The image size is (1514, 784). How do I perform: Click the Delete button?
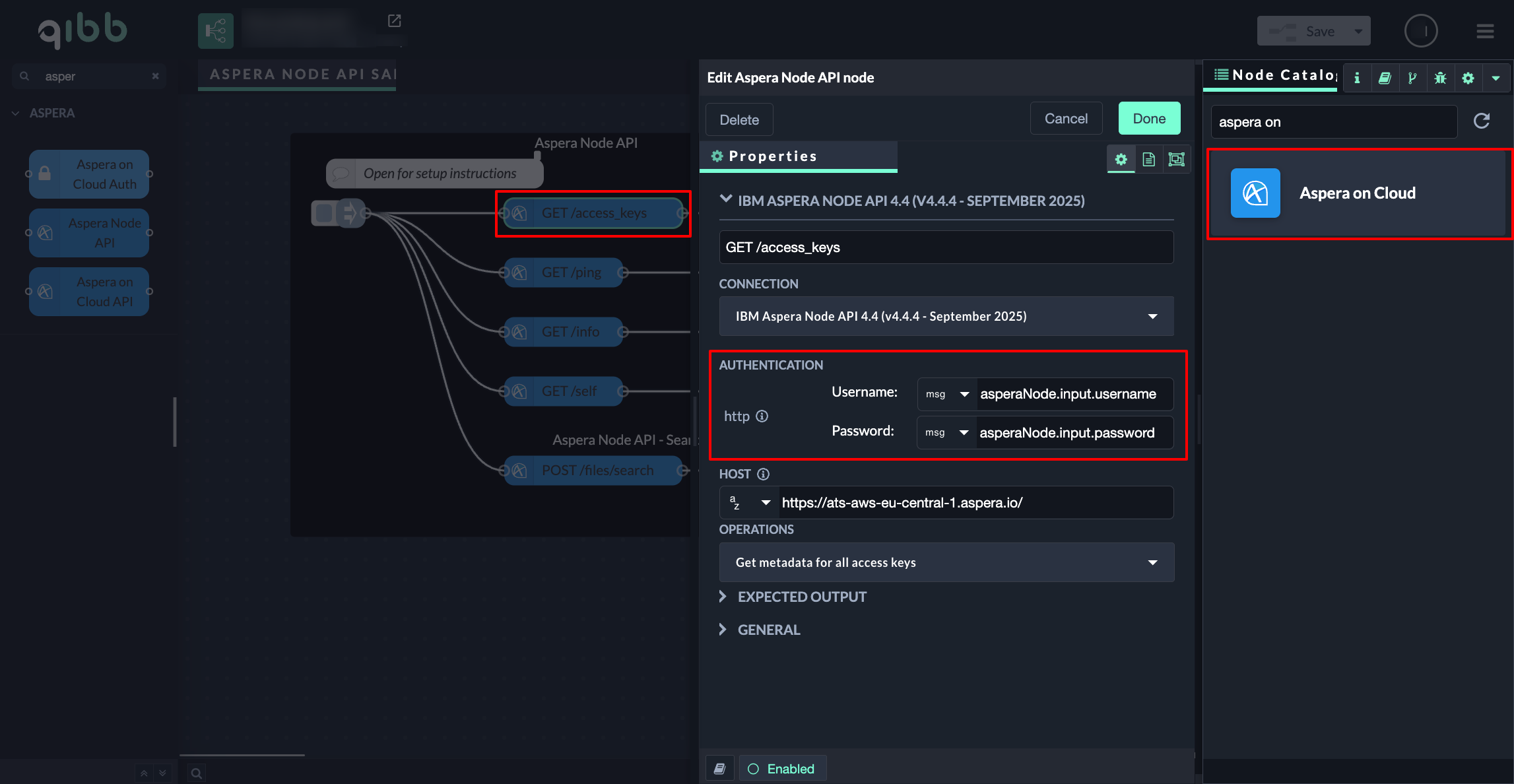tap(739, 119)
